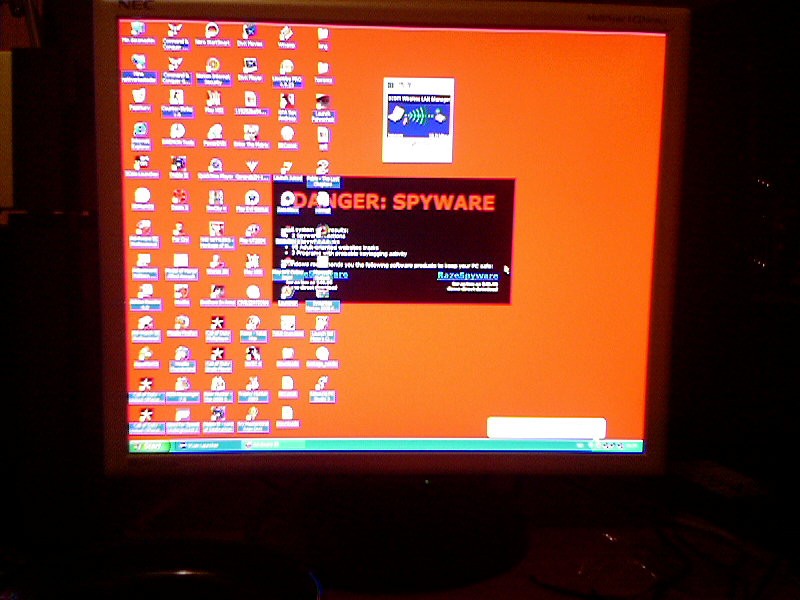The height and width of the screenshot is (600, 800).
Task: Click the Enter The Matrix game shortcut
Action: [x=251, y=136]
